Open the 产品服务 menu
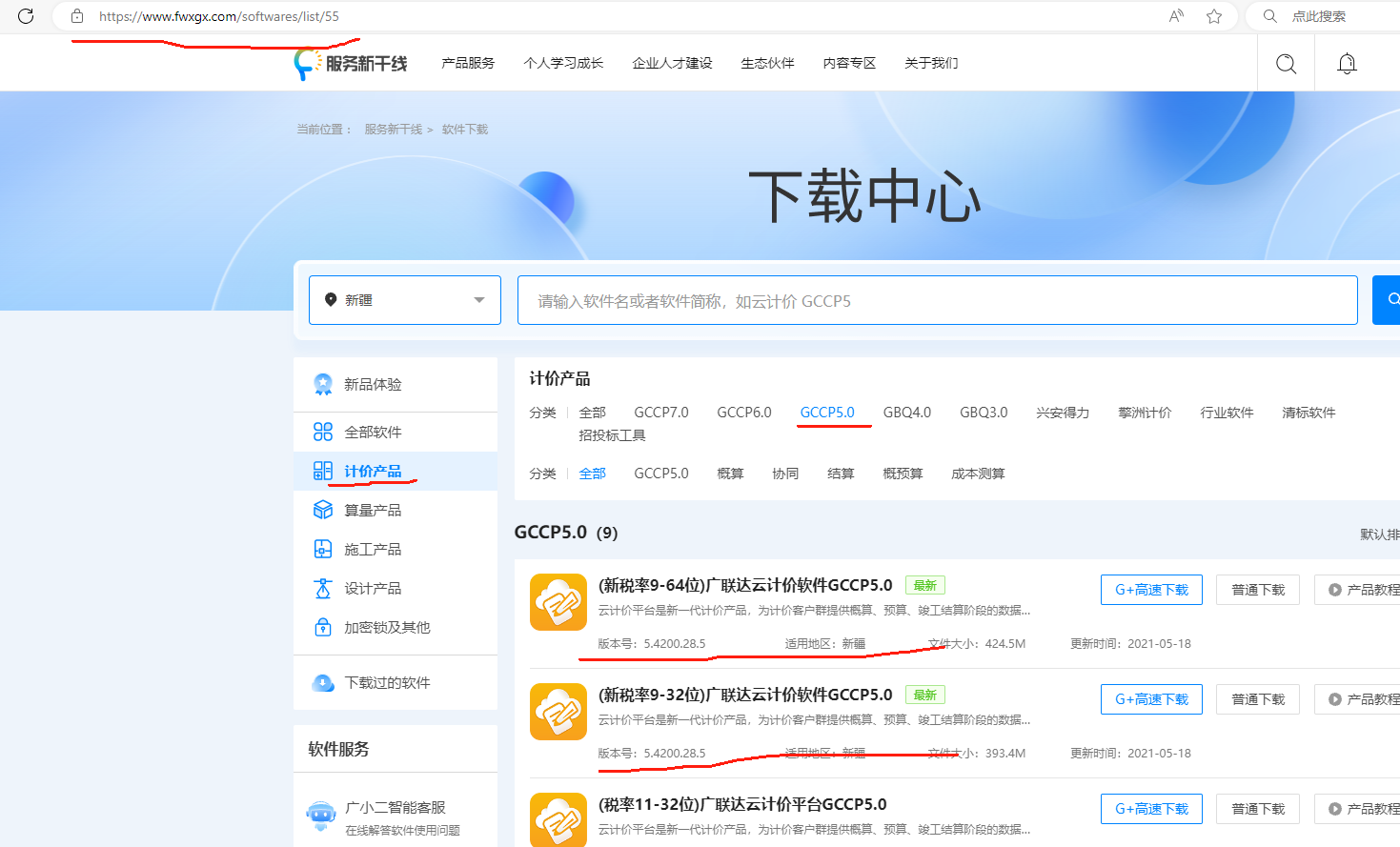 (x=468, y=63)
